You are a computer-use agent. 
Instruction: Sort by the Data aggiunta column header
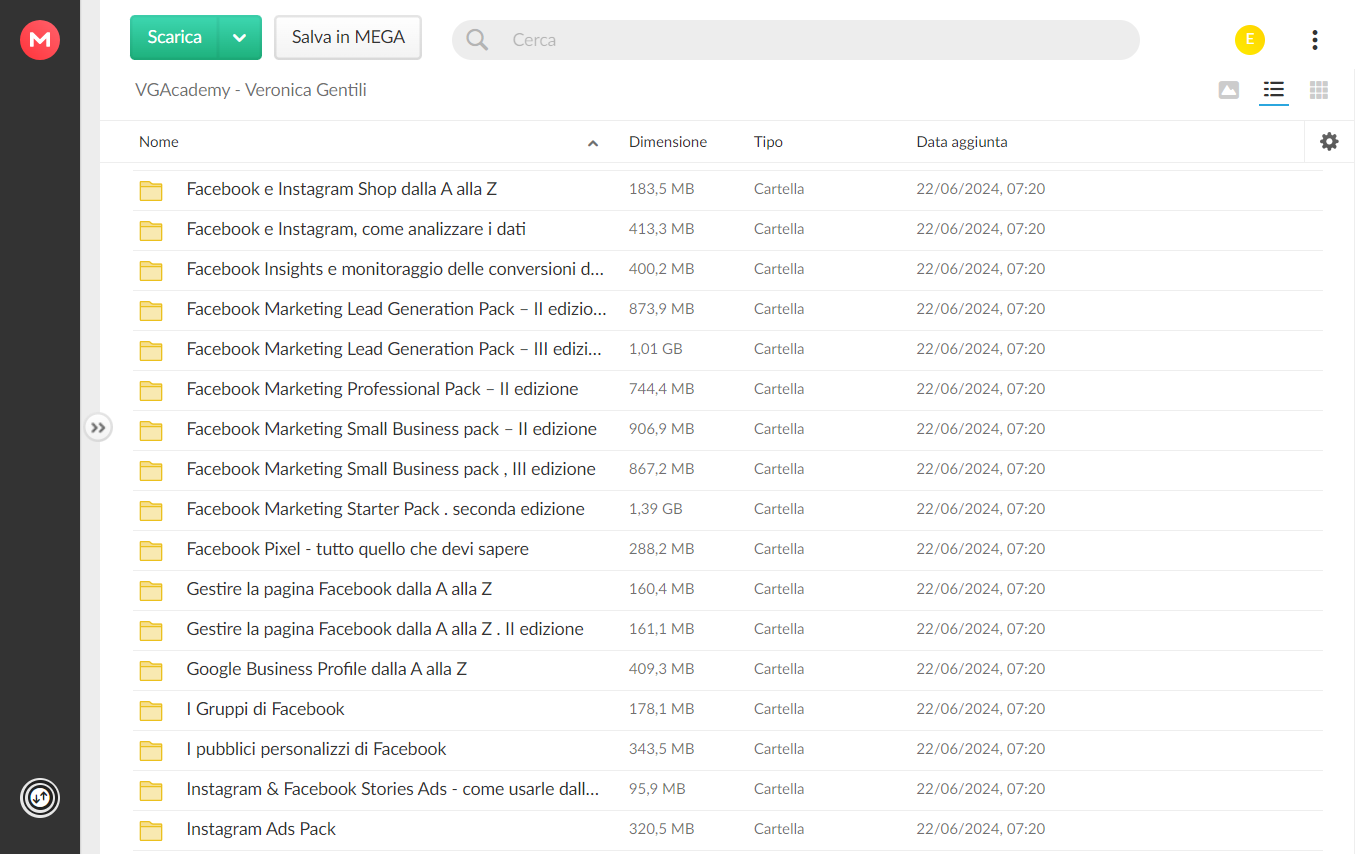962,142
